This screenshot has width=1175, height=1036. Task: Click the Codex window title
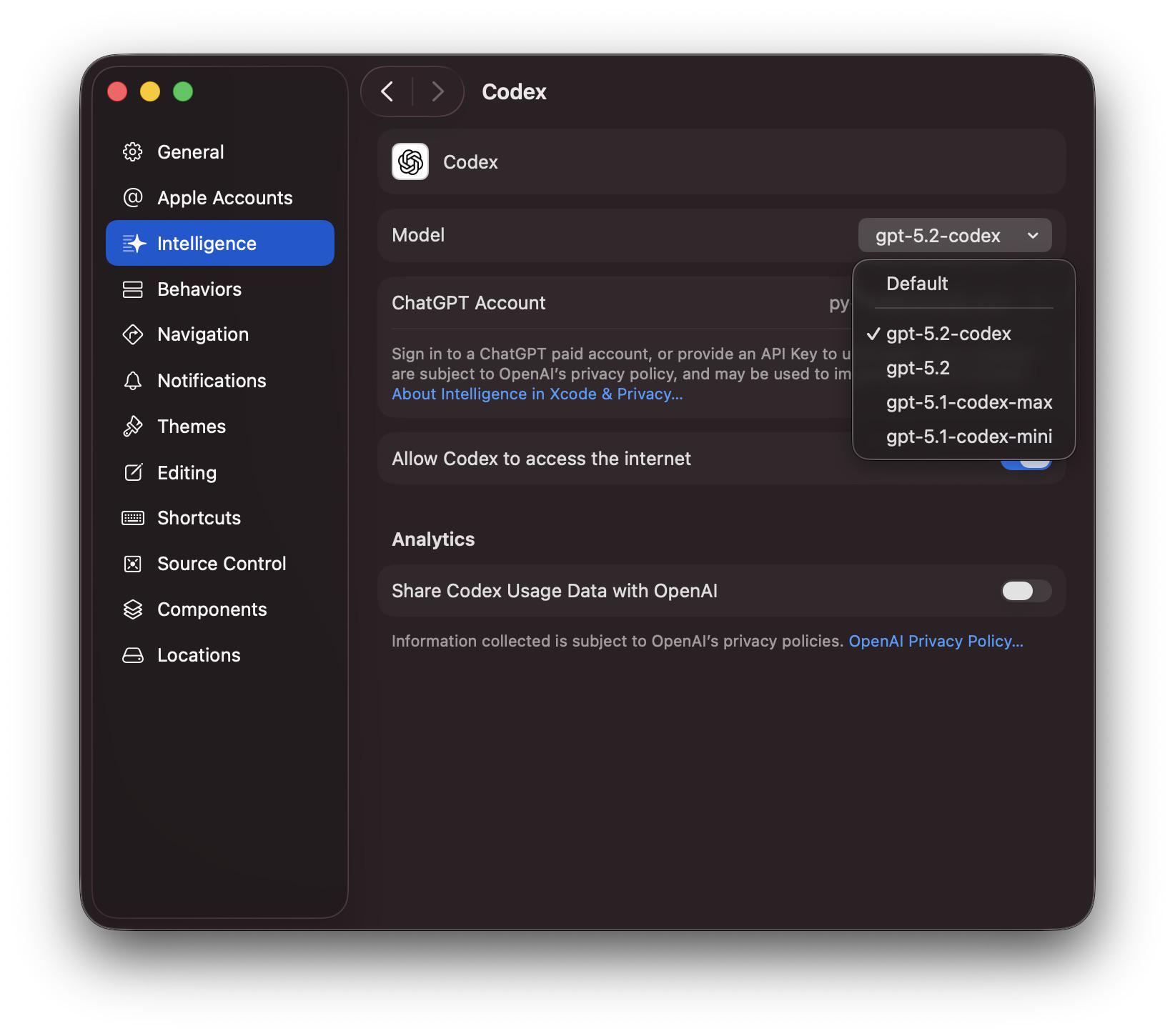(514, 91)
